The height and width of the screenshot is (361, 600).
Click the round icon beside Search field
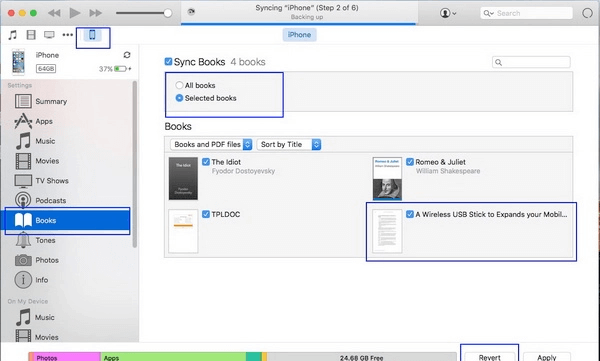[x=587, y=13]
